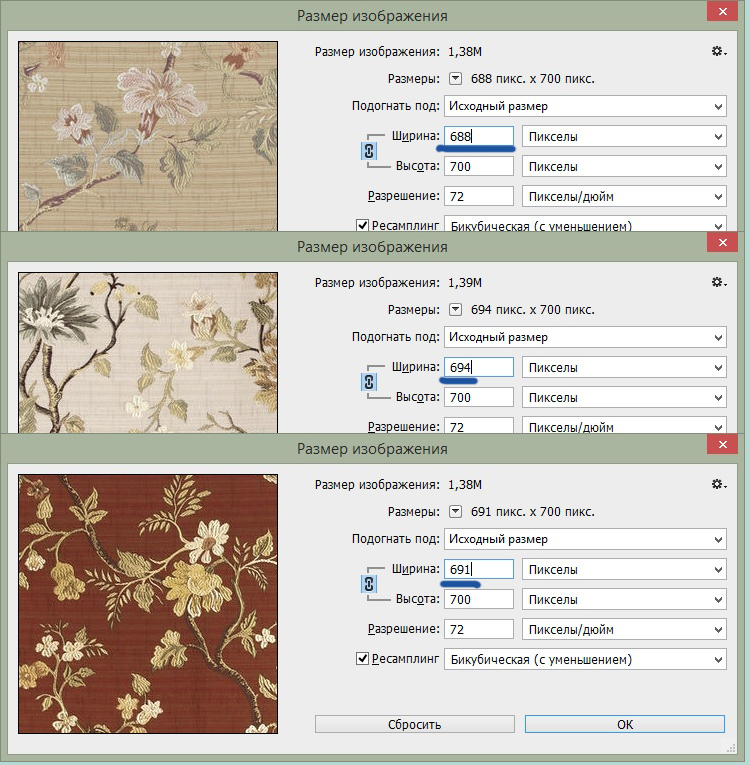Confirm with the OK button

[x=624, y=724]
